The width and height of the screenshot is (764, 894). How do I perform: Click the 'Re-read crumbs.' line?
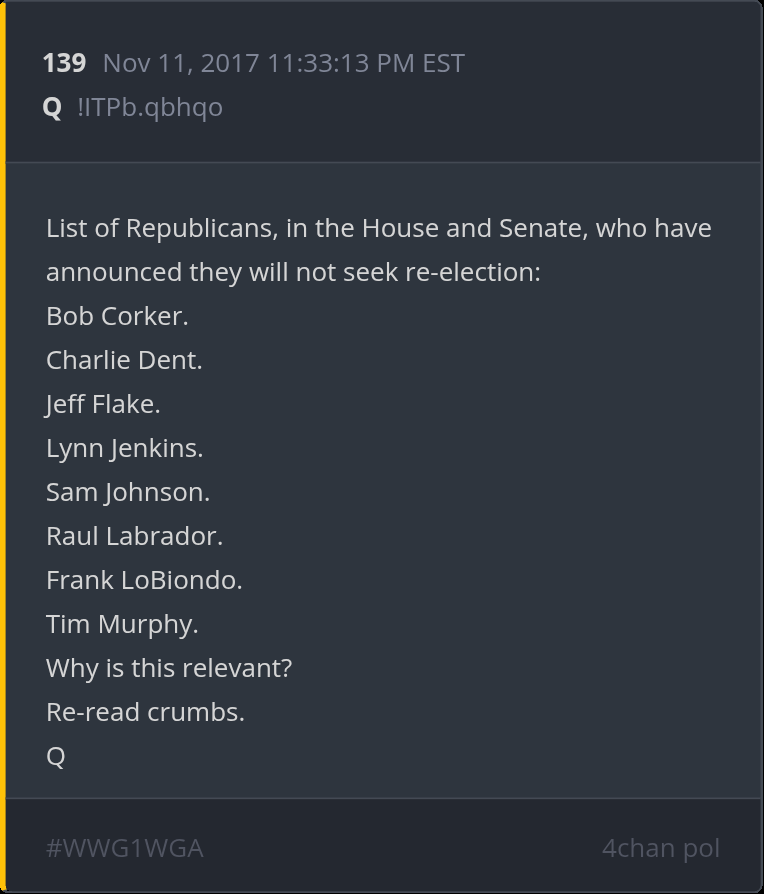coord(145,712)
